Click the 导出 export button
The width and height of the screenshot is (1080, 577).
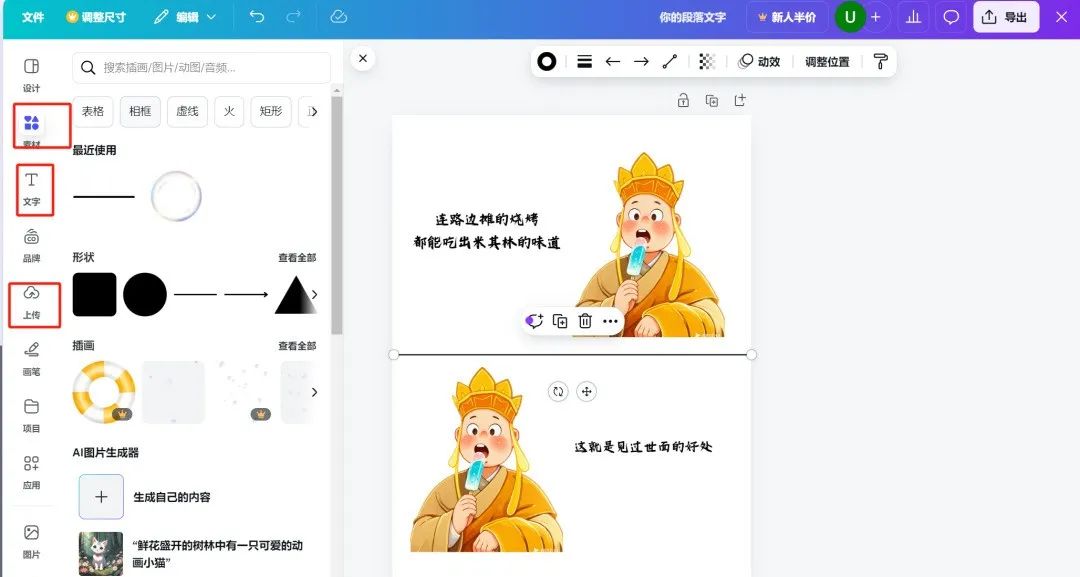pos(1006,17)
